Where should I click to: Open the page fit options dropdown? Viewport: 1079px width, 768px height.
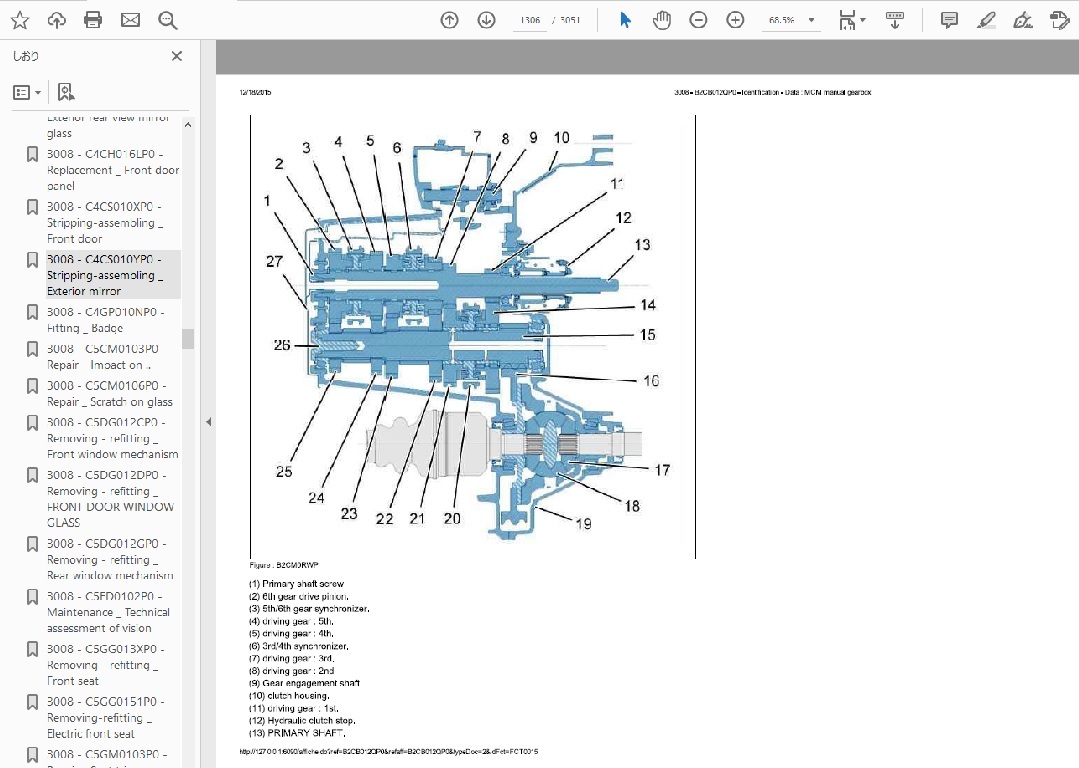tap(852, 20)
